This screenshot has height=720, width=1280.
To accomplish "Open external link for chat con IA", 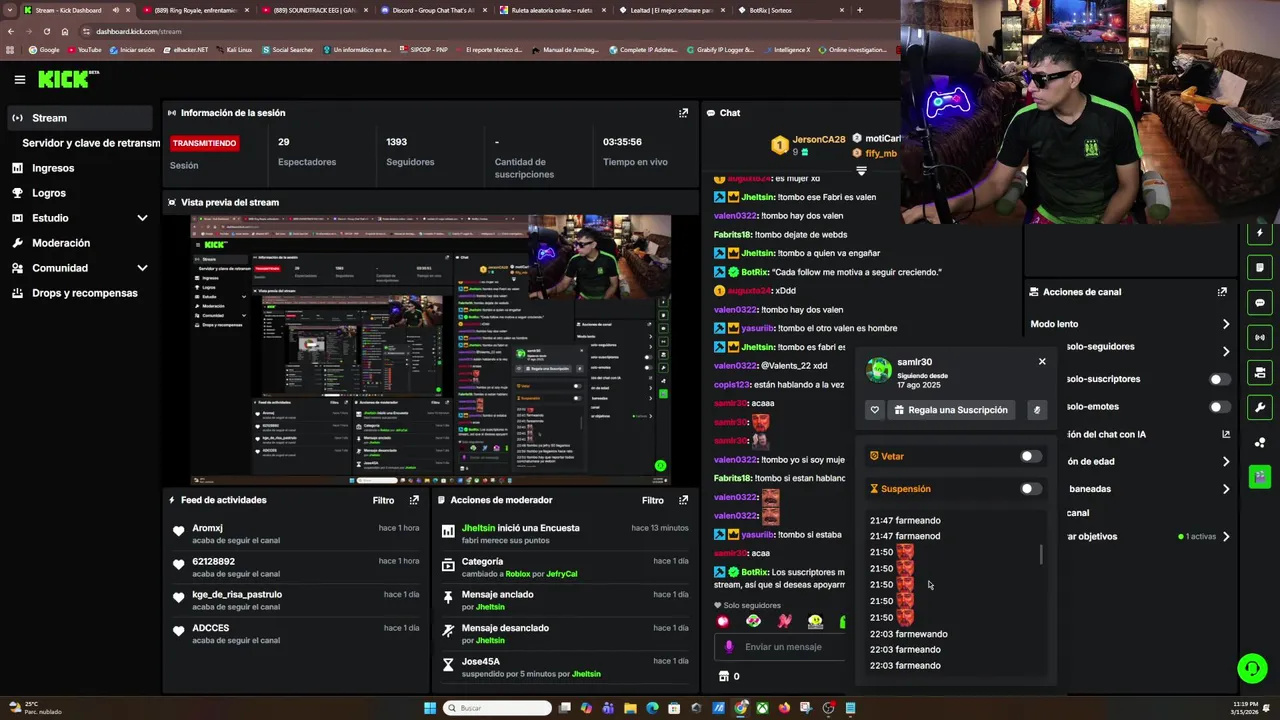I will [1226, 434].
